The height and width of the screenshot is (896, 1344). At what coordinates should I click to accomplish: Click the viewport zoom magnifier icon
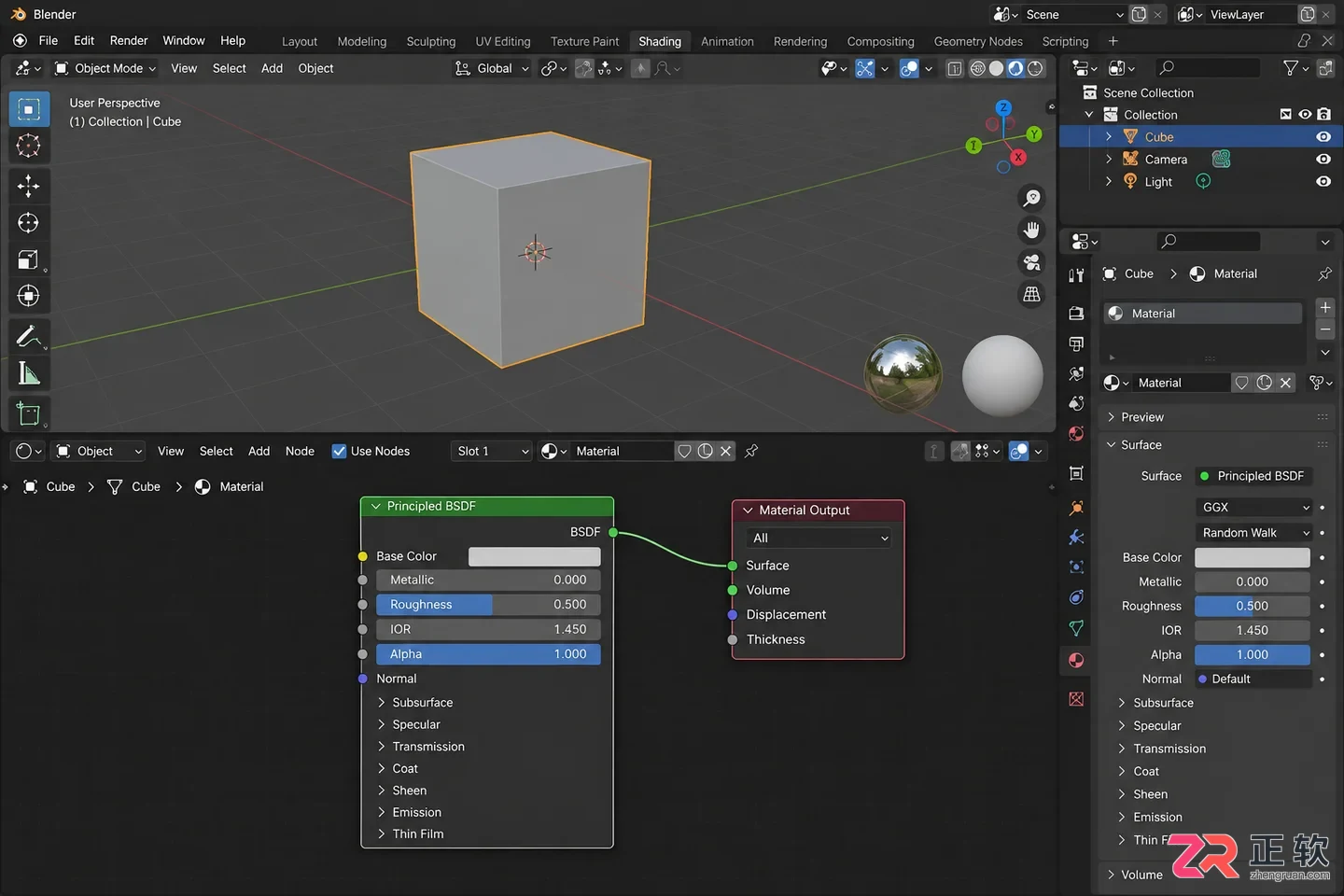point(1031,198)
